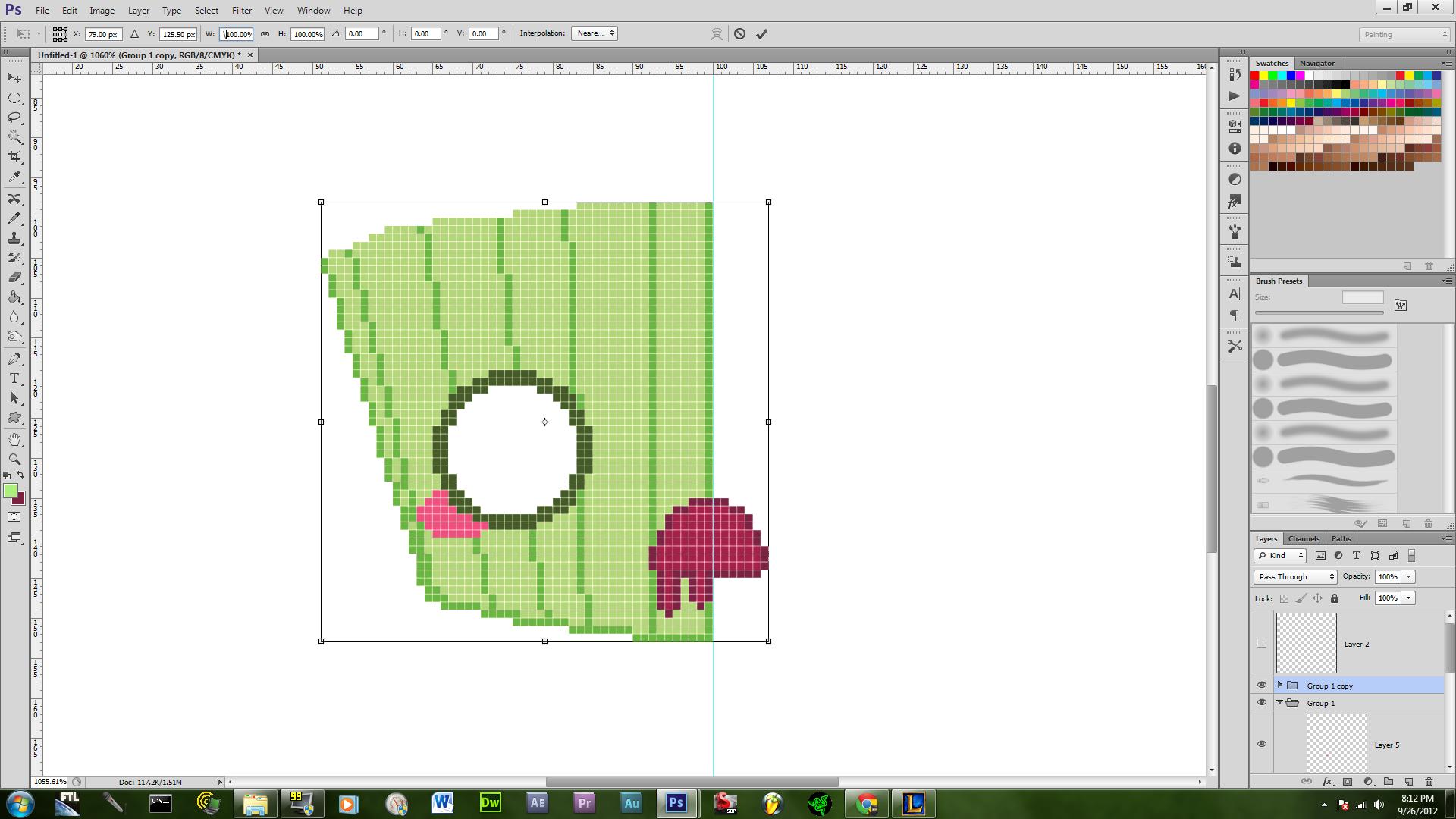Viewport: 1456px width, 819px height.
Task: Toggle lock all padlock
Action: click(x=1335, y=598)
